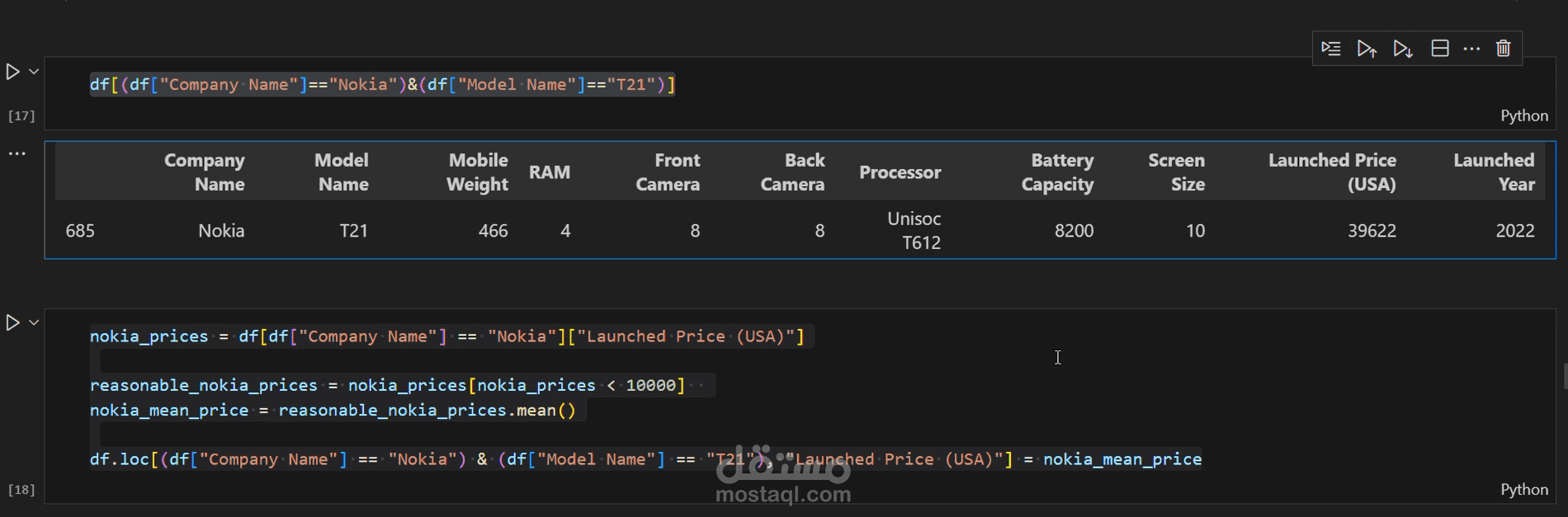Place cursor on the reasonable_nokia_prices line
The image size is (1568, 517).
386,386
